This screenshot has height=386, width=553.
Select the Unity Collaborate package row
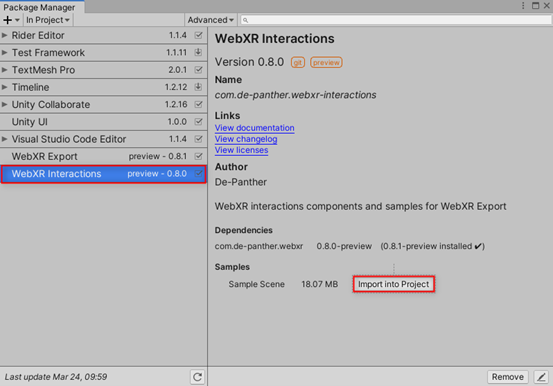coord(103,104)
